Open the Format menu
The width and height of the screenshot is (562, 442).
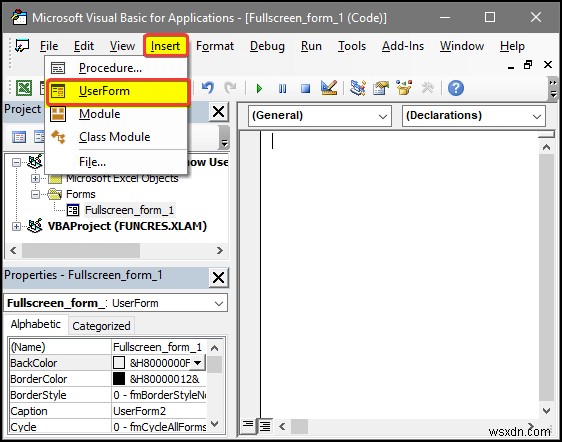click(x=215, y=46)
